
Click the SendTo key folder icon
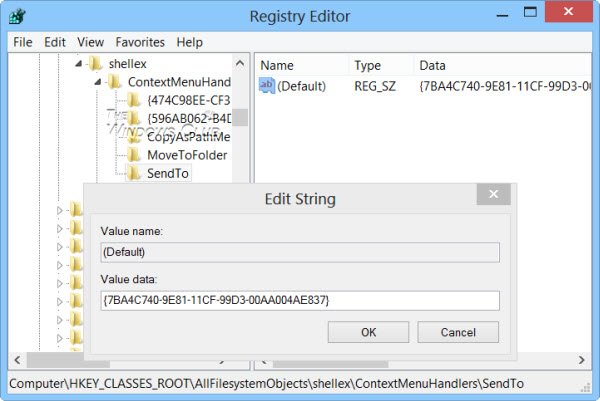click(x=134, y=174)
